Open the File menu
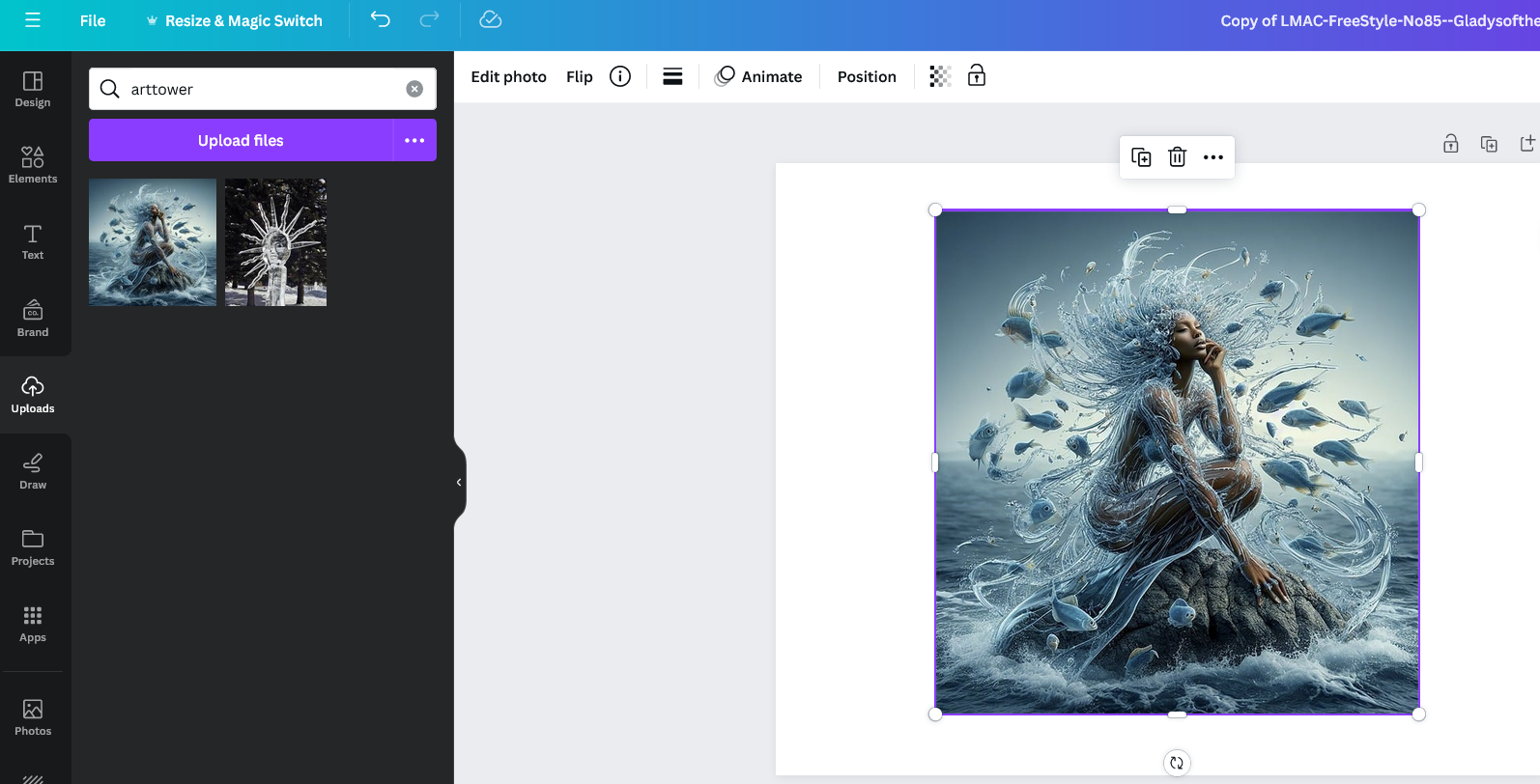The width and height of the screenshot is (1540, 784). (93, 20)
